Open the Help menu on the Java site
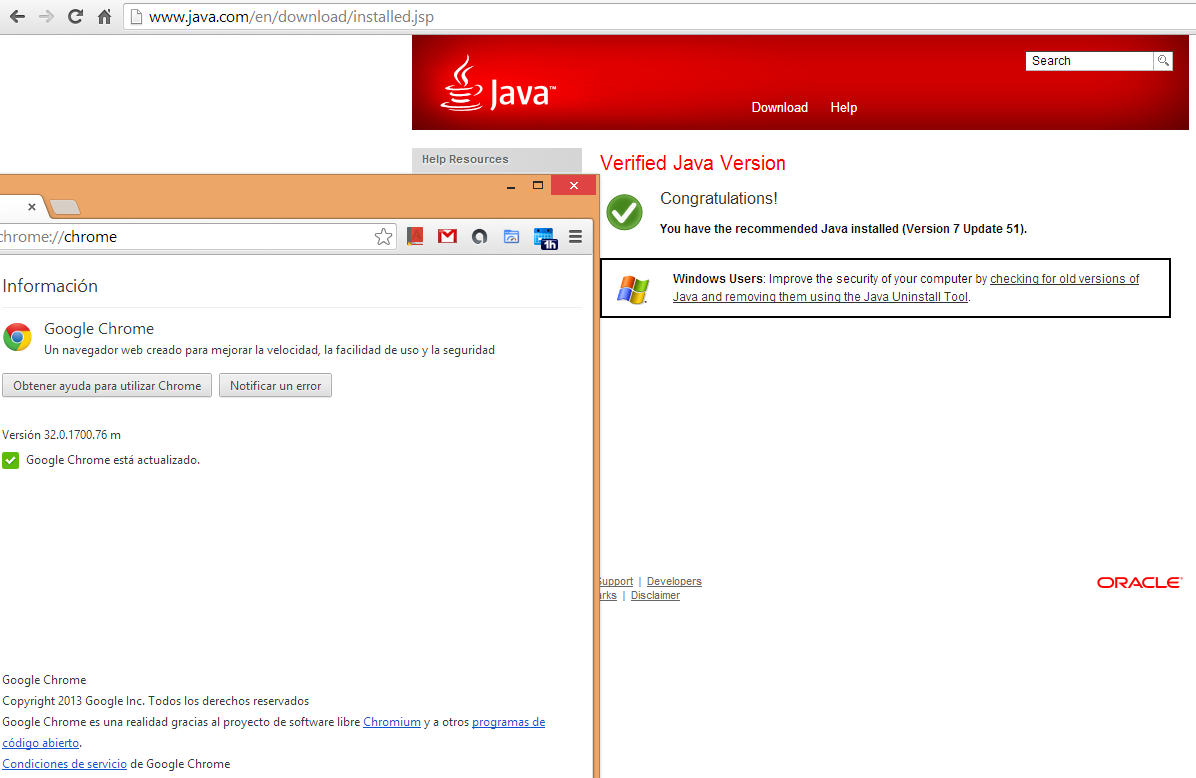 (844, 108)
